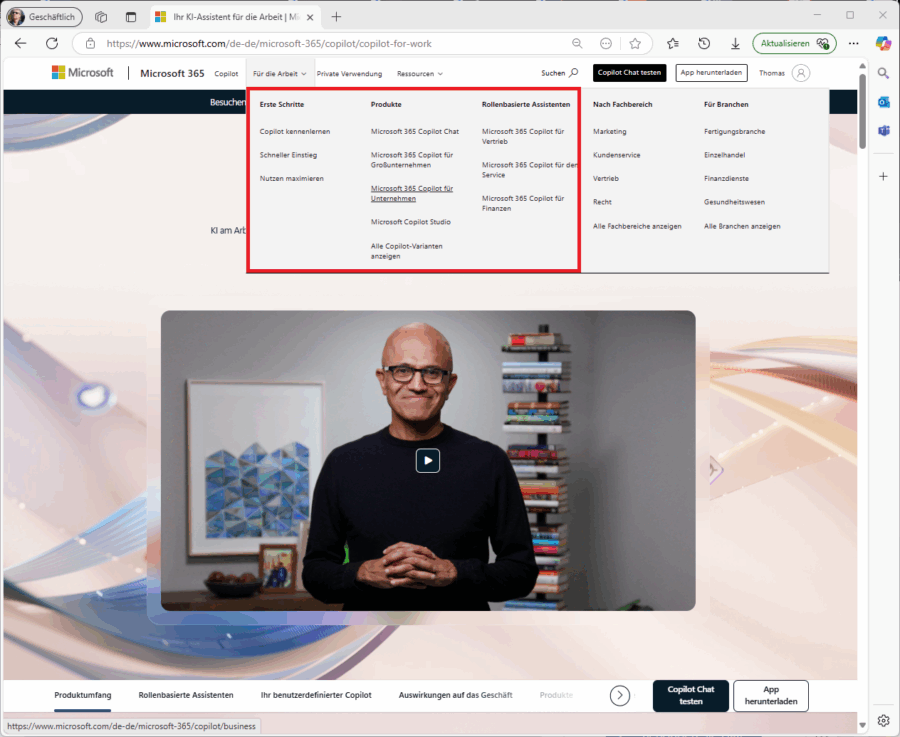Open the downloads icon
Viewport: 900px width, 737px height.
click(735, 44)
